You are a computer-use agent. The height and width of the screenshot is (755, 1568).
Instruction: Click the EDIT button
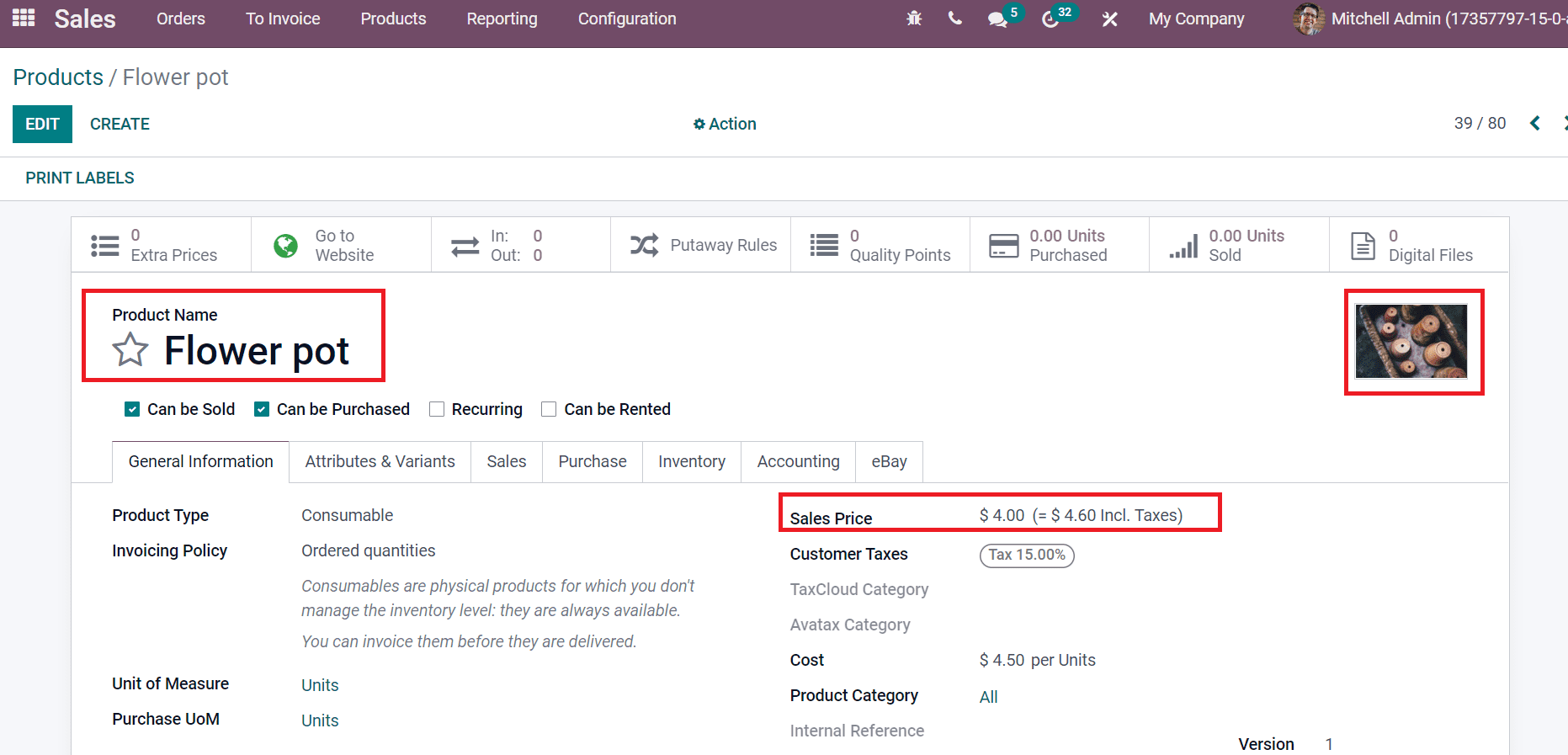42,124
